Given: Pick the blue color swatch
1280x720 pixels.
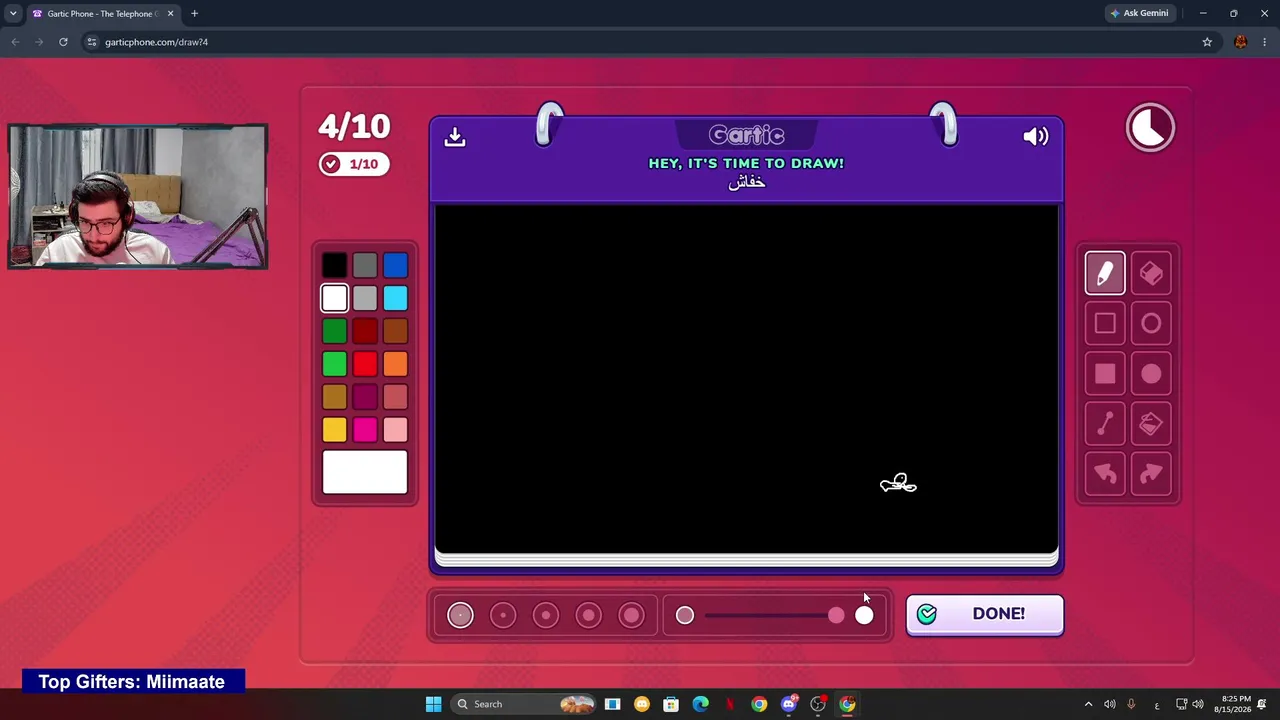Looking at the screenshot, I should [x=395, y=265].
